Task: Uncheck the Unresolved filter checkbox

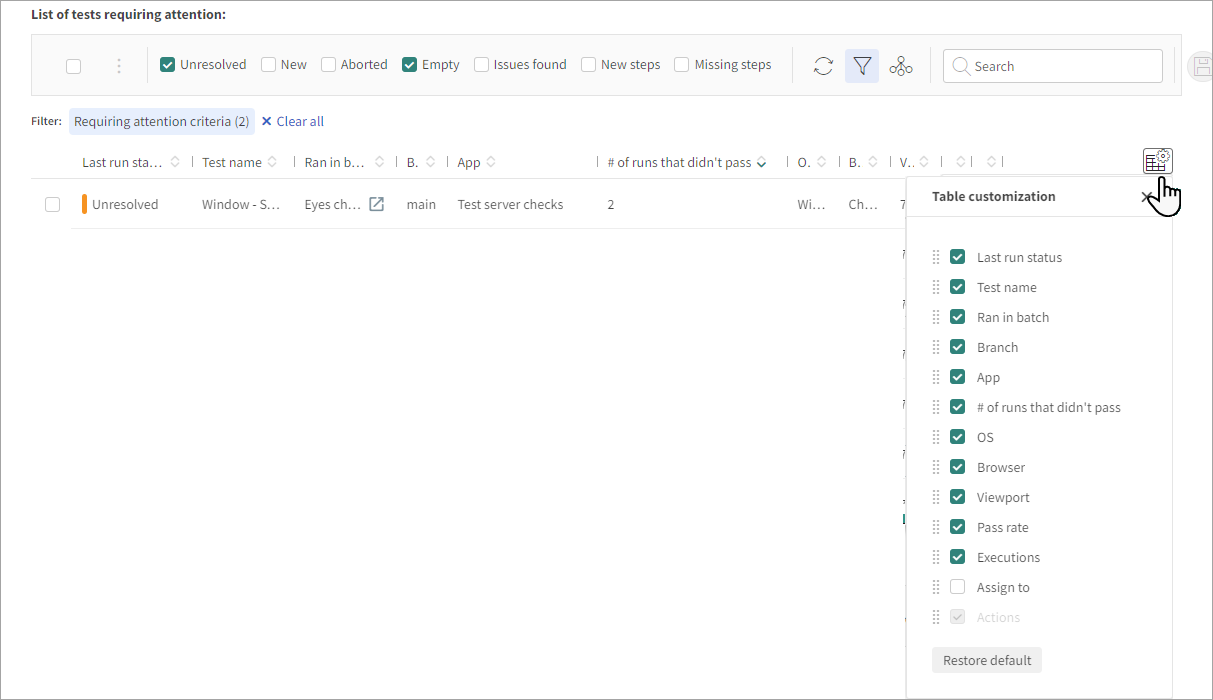Action: tap(168, 65)
